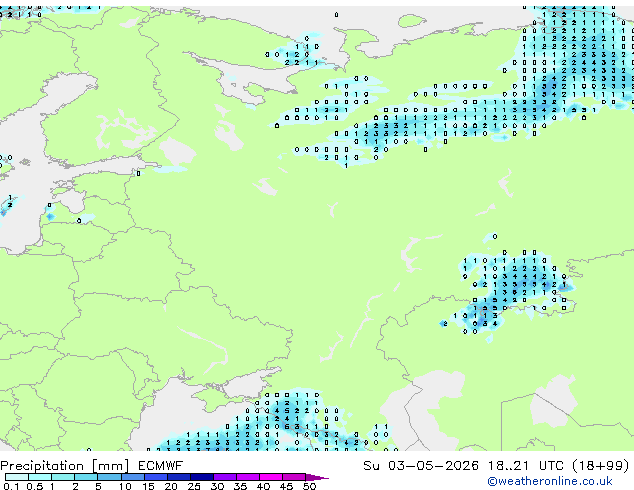Click the '(18+99)' forecast offset text
The height and width of the screenshot is (490, 634).
pyautogui.click(x=601, y=466)
